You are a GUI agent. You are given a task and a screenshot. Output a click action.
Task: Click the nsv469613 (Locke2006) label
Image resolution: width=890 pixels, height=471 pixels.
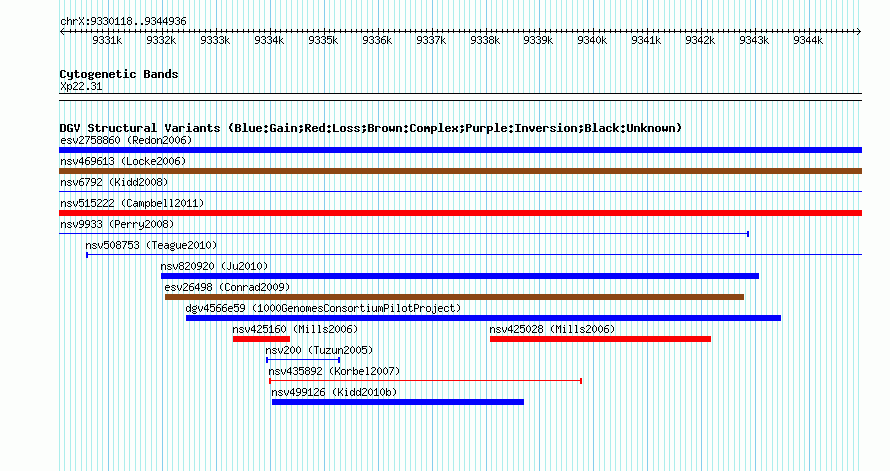123,161
